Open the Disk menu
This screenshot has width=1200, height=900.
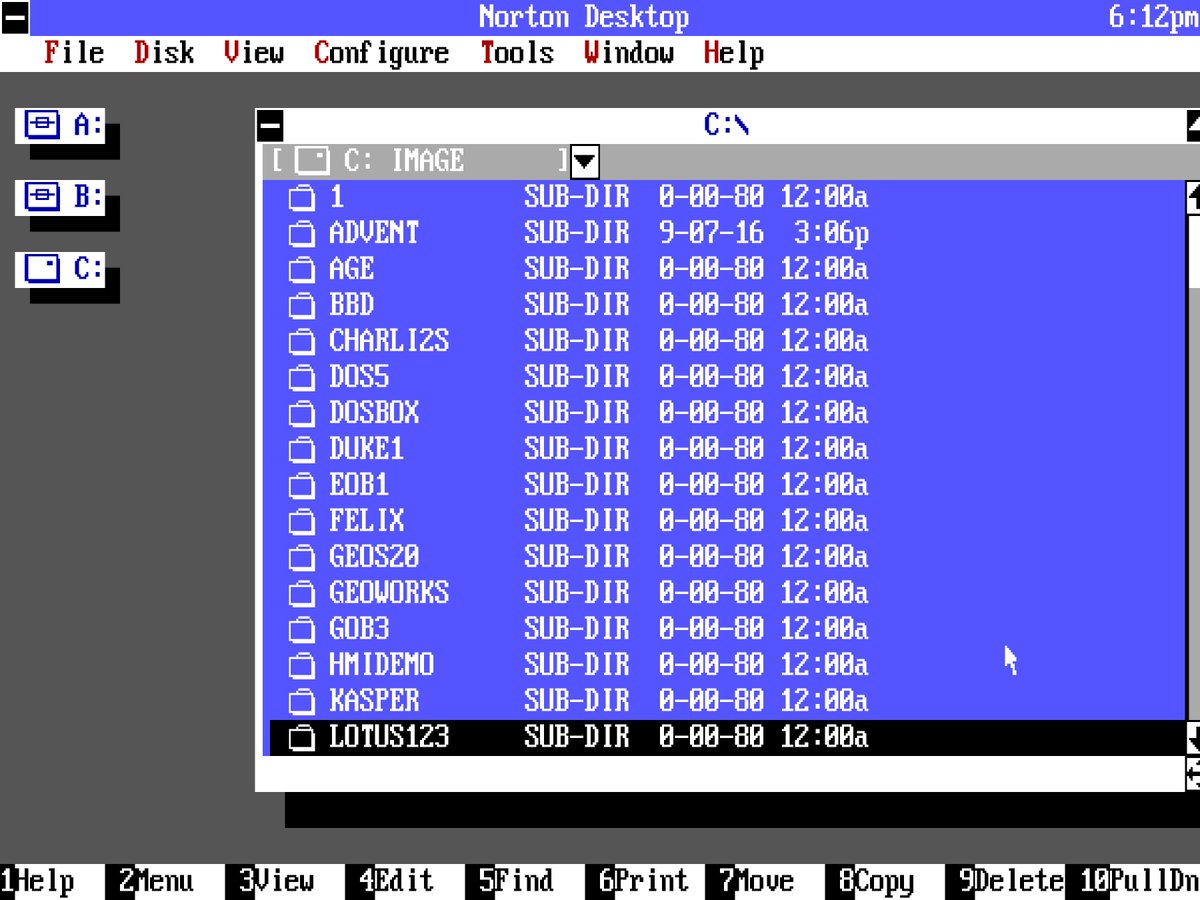coord(164,53)
